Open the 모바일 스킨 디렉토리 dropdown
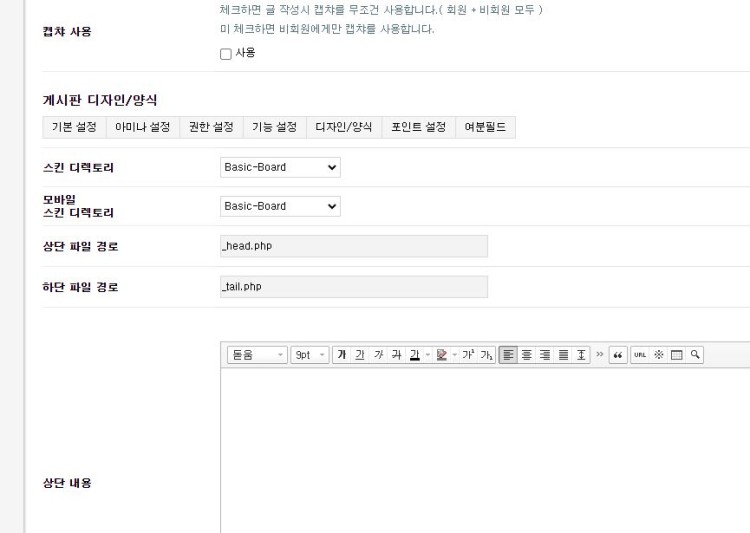Screen dimensions: 750x533 click(280, 206)
